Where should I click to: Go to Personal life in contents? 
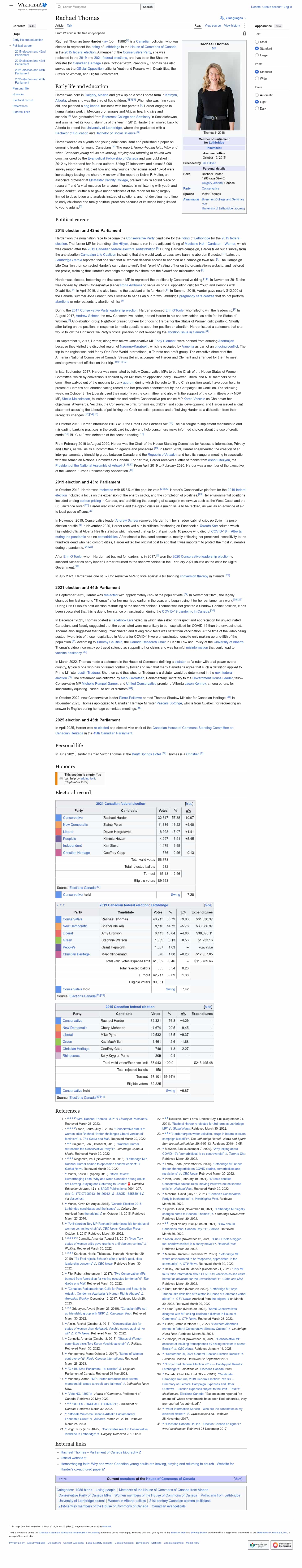click(x=21, y=88)
